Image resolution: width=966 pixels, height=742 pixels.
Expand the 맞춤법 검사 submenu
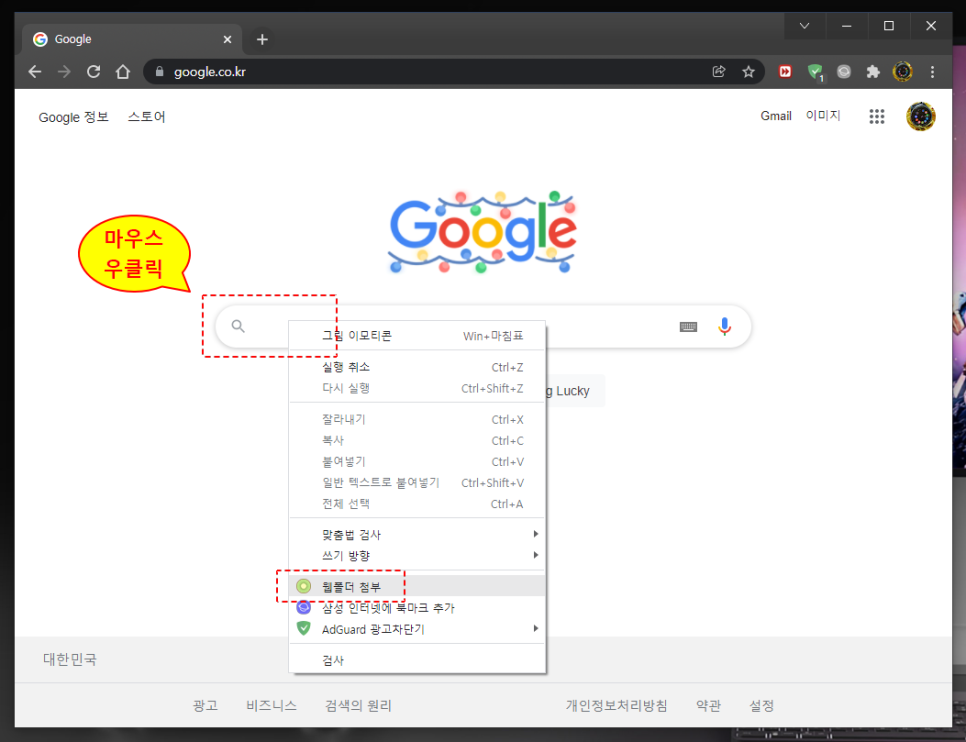417,534
